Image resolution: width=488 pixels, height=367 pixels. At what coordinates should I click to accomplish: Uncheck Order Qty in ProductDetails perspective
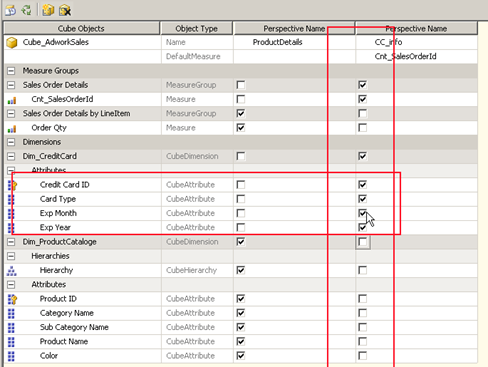(241, 128)
